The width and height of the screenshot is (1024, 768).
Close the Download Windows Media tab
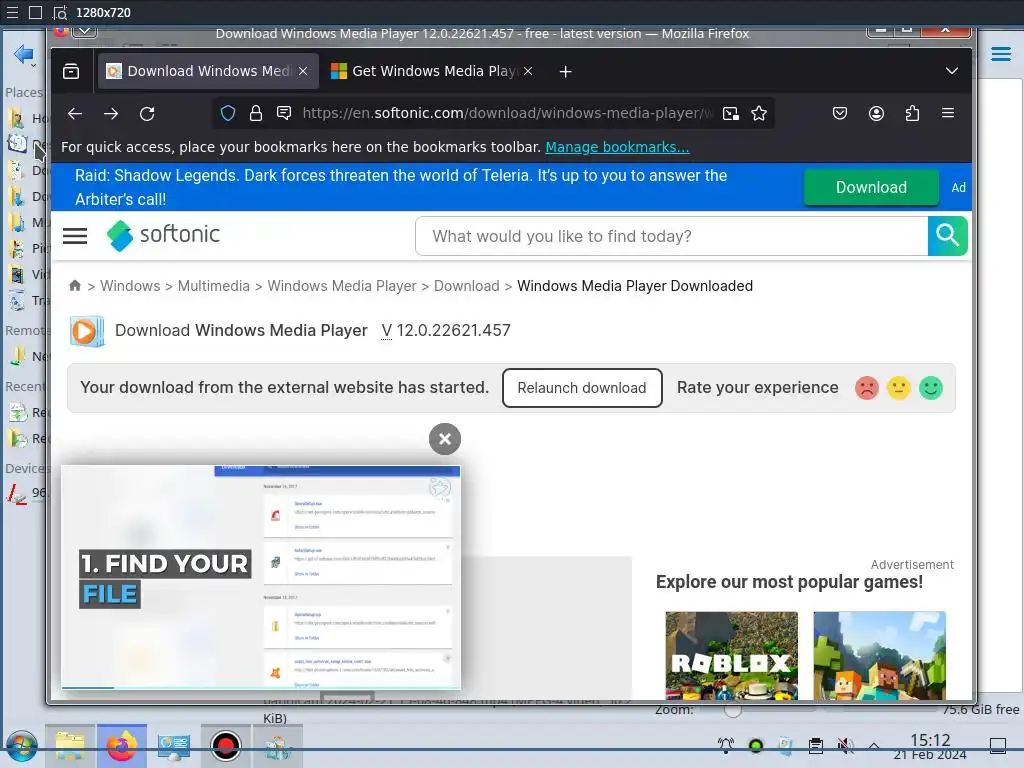click(303, 71)
